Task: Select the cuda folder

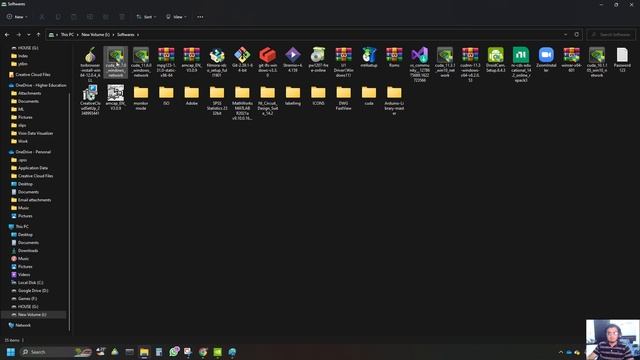Action: [x=369, y=95]
